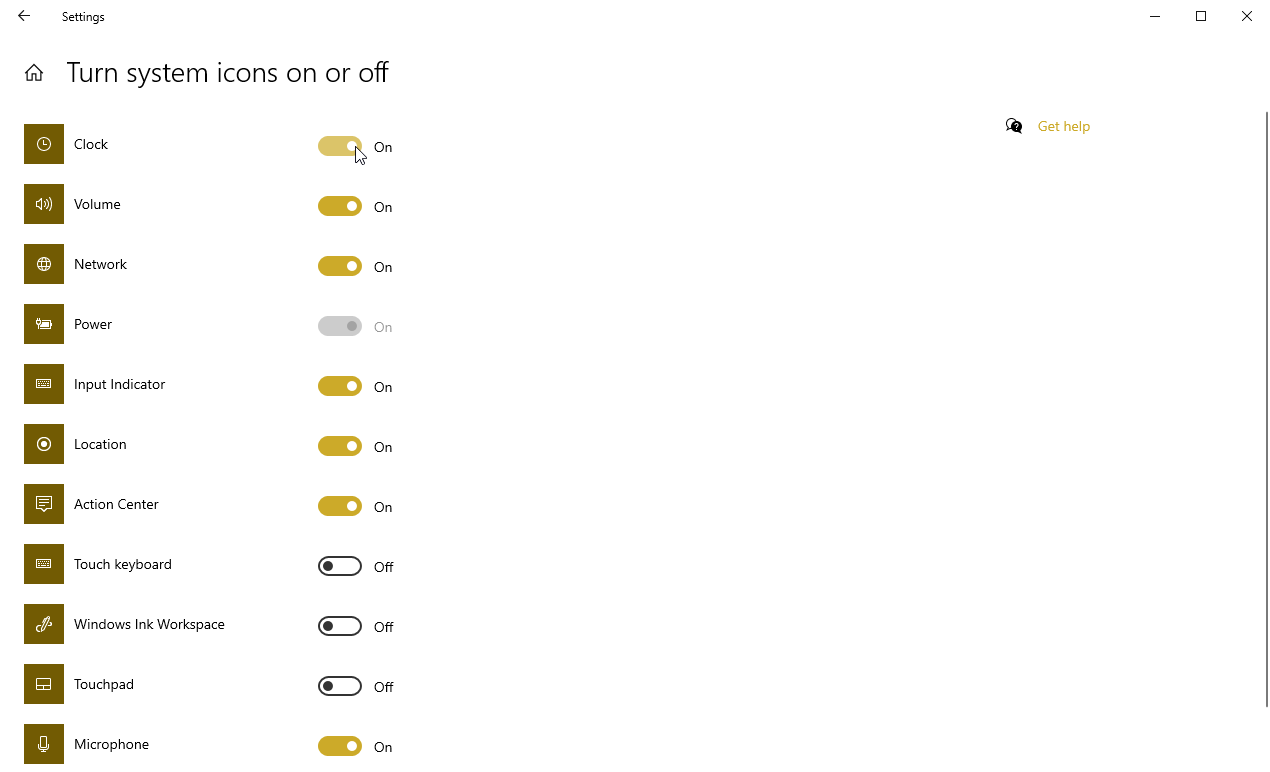Click the Power battery icon tile
This screenshot has height=772, width=1270.
pos(44,324)
